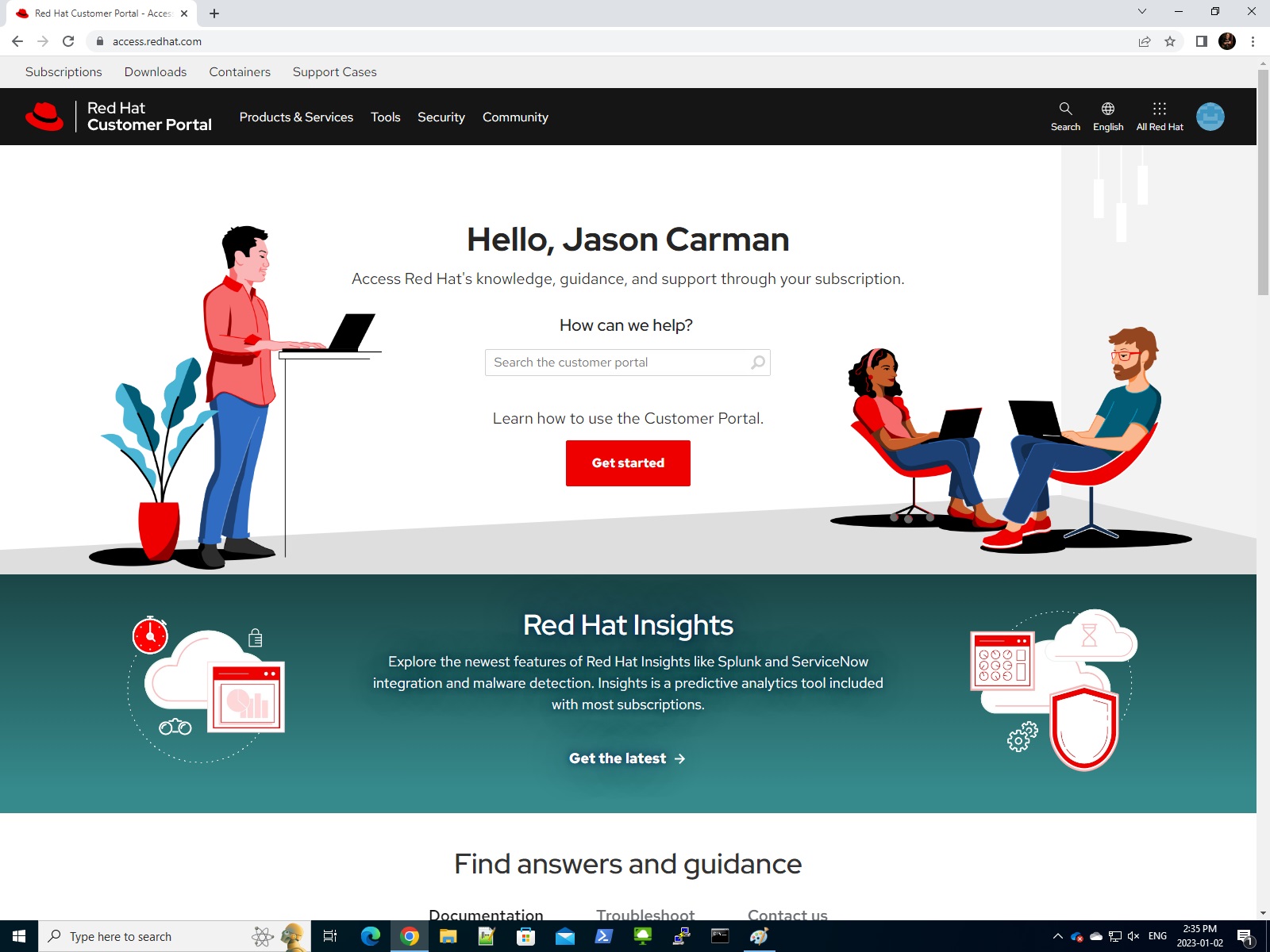Open Task View in the taskbar
This screenshot has height=952, width=1270.
330,936
